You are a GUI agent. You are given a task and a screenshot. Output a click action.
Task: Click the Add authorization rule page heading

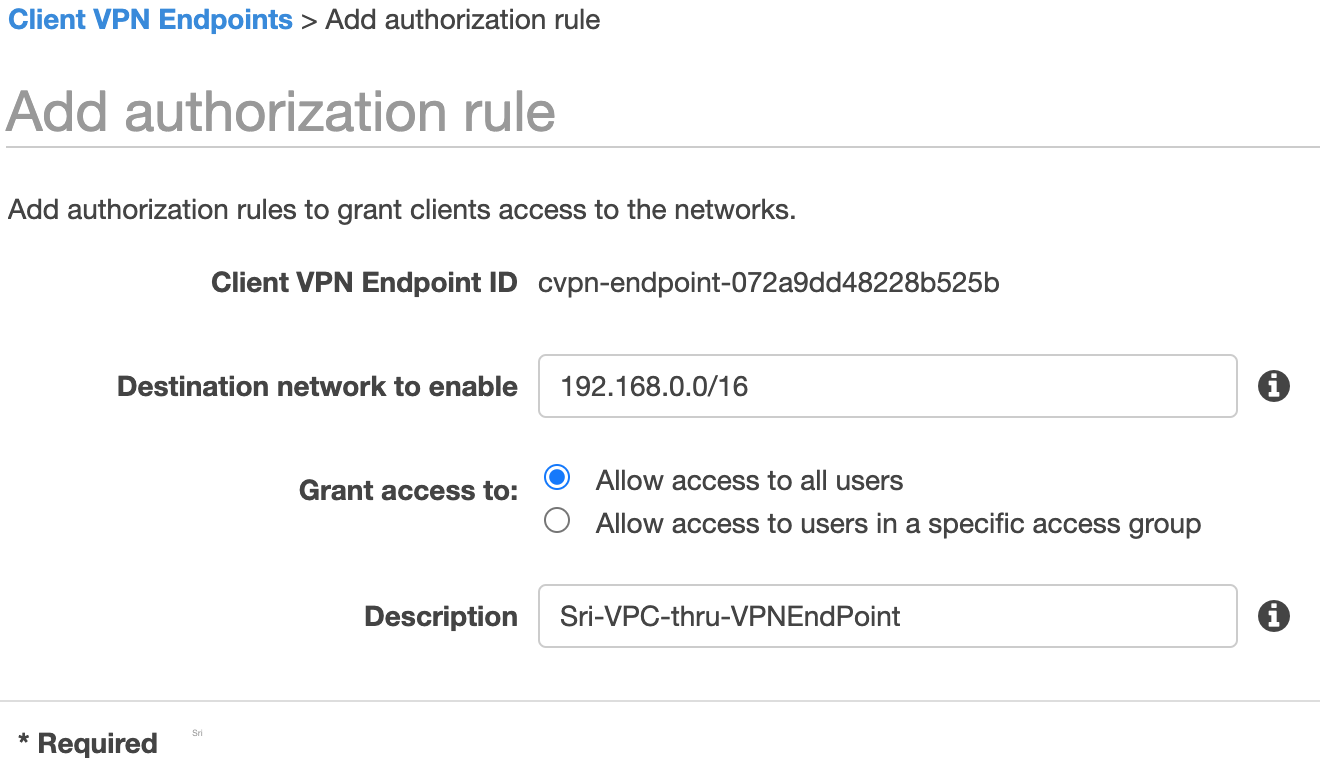click(280, 110)
